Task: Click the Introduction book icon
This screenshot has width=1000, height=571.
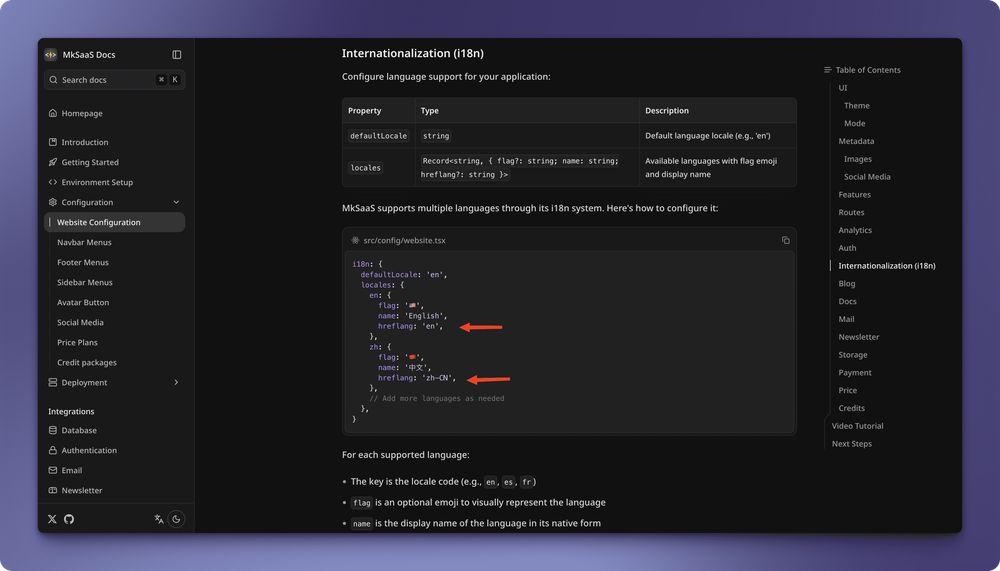Action: tap(53, 142)
